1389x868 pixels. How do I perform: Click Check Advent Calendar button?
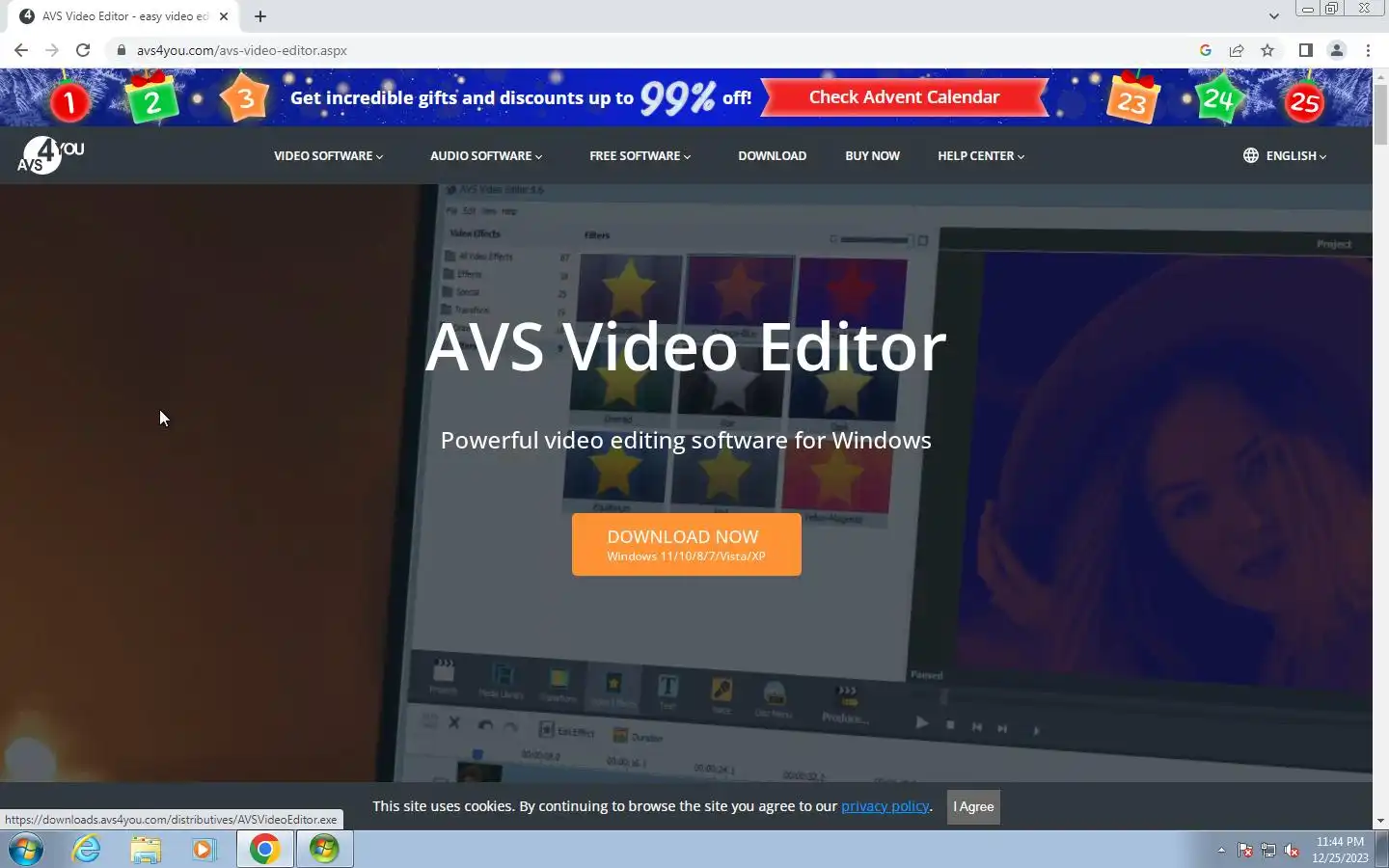click(x=904, y=97)
